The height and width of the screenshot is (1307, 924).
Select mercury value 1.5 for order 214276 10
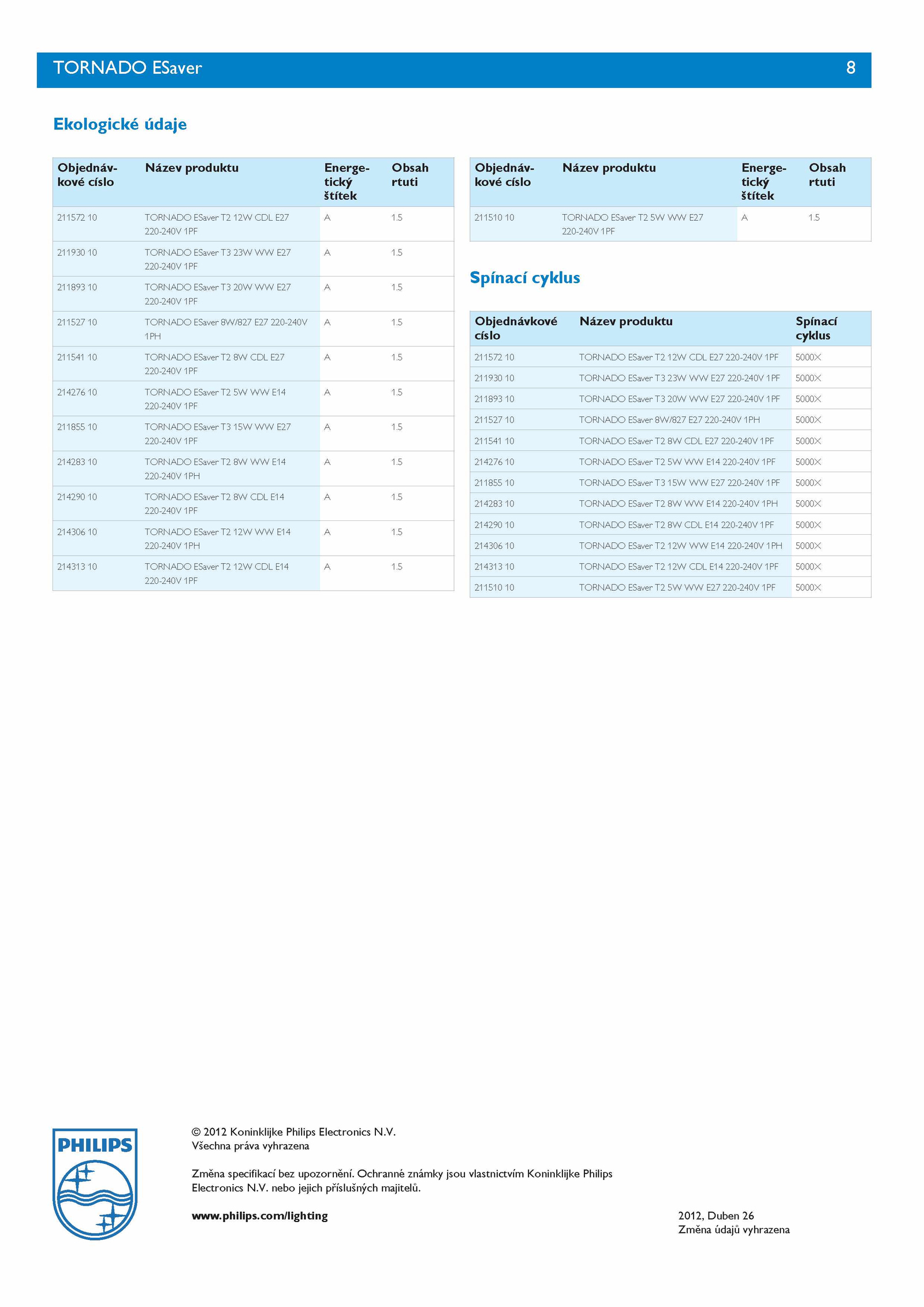coord(396,392)
